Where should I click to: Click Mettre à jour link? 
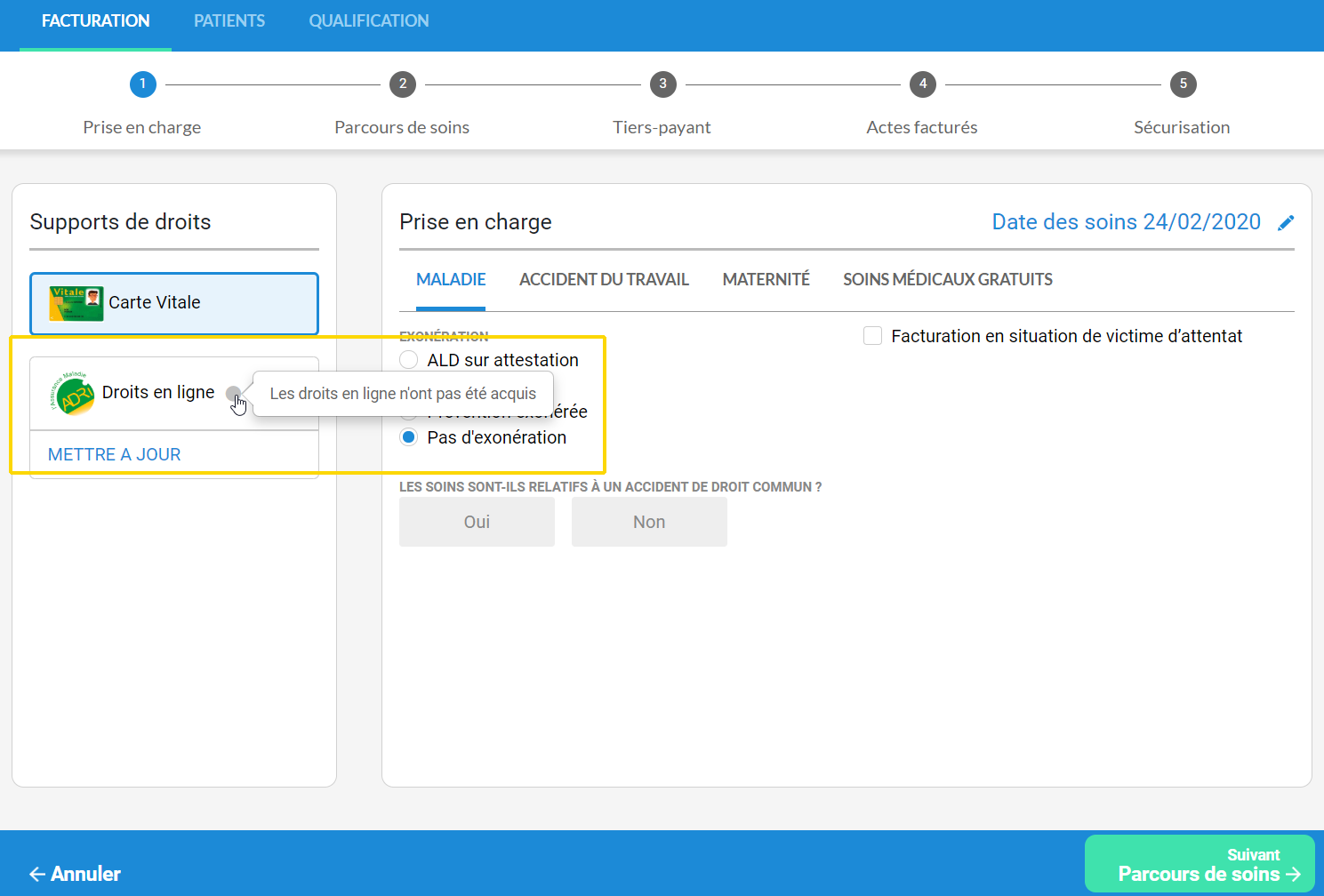pyautogui.click(x=115, y=454)
